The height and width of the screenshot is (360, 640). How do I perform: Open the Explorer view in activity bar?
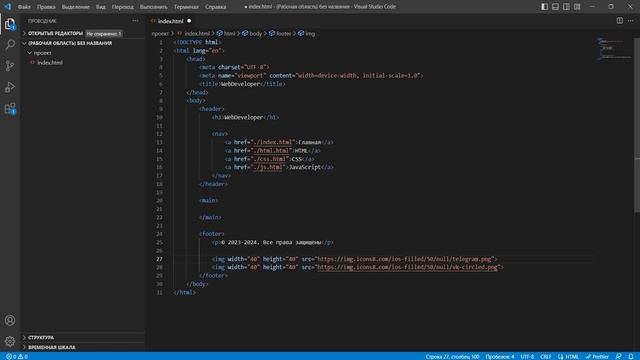(10, 24)
